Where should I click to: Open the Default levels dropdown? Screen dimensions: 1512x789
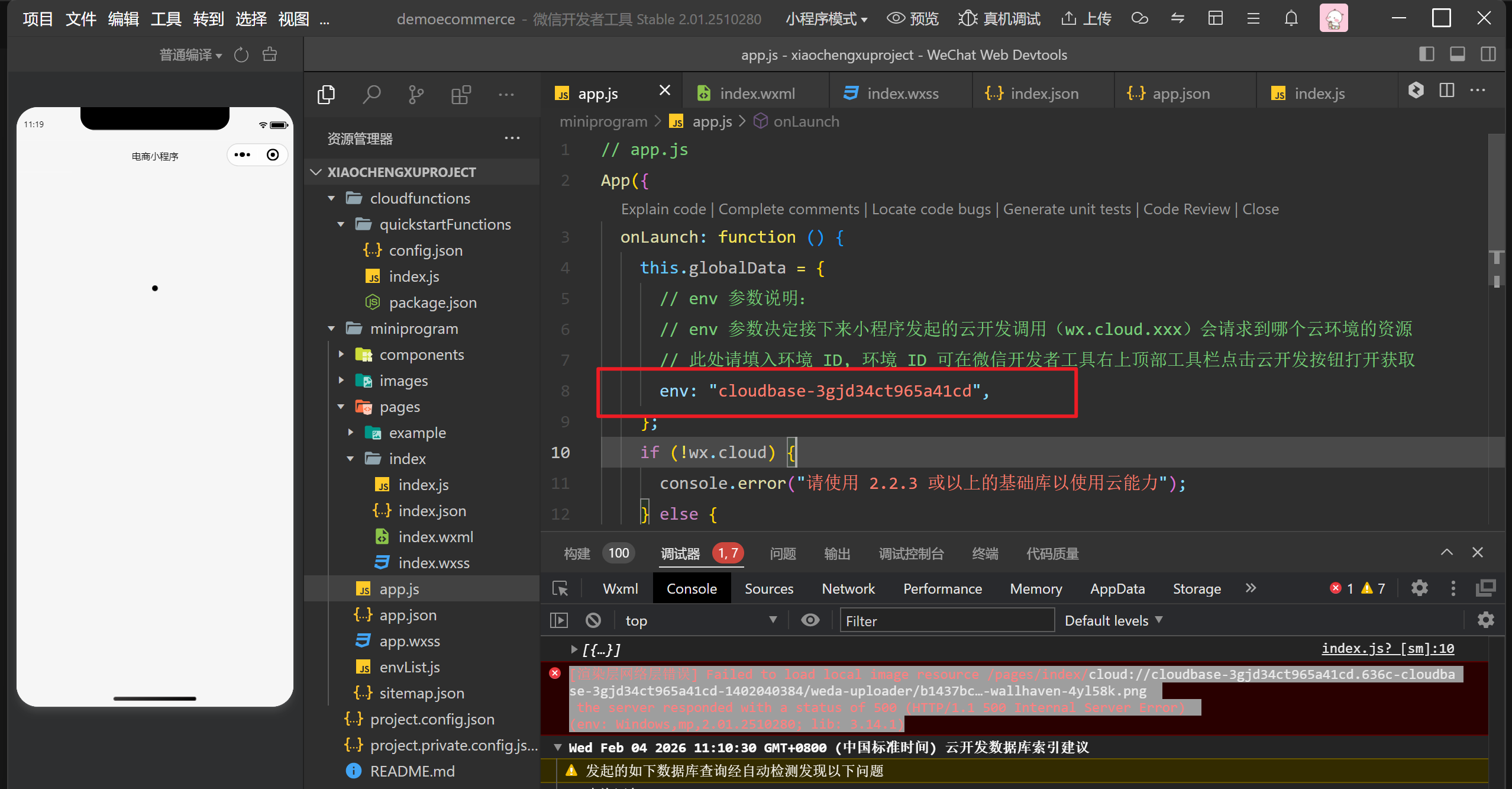[1113, 620]
